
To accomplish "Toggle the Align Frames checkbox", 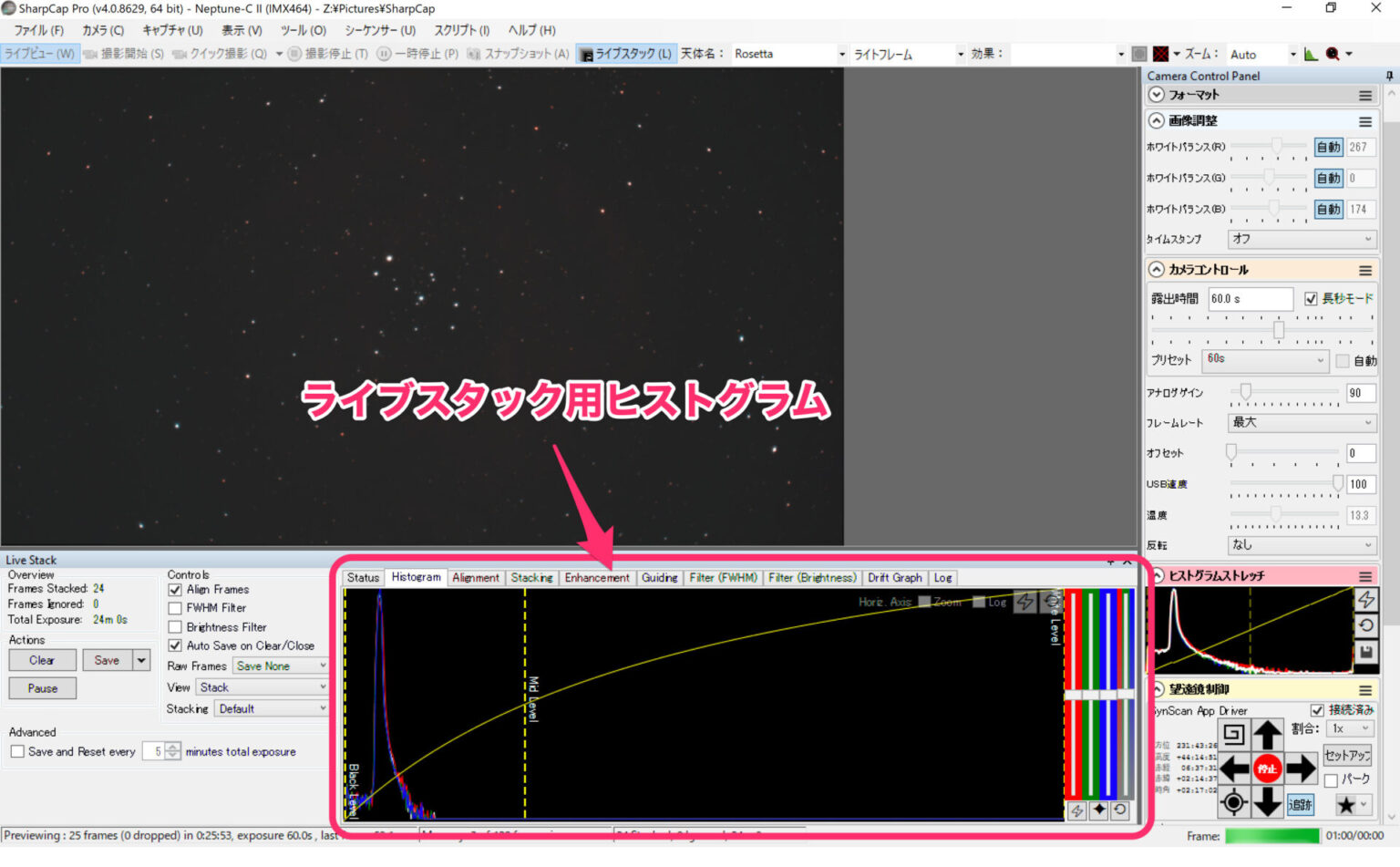I will 175,590.
